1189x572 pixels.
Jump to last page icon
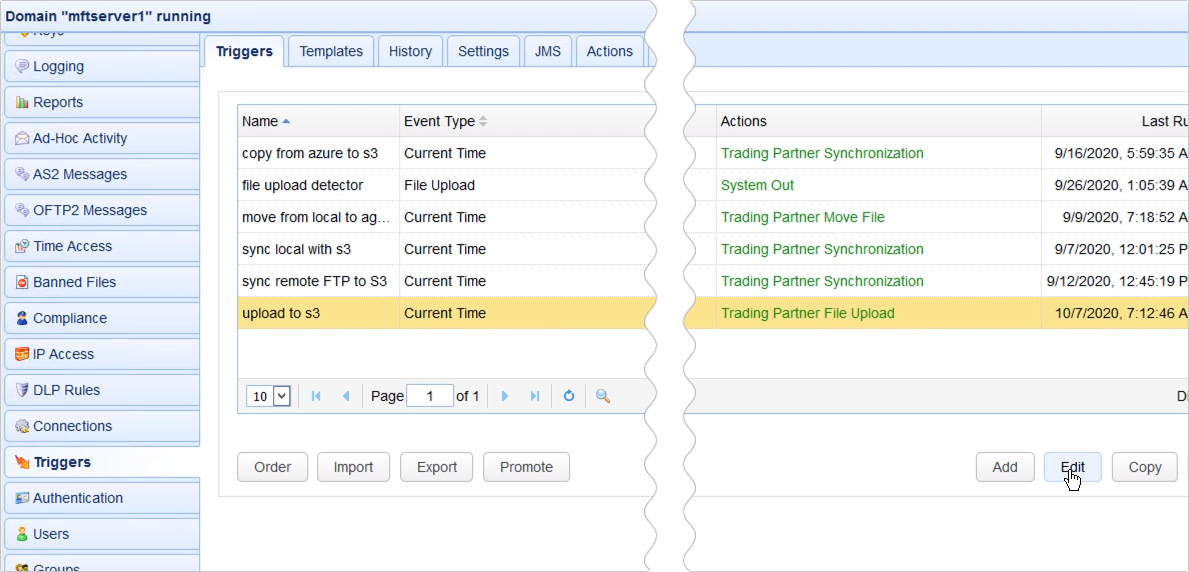click(535, 396)
